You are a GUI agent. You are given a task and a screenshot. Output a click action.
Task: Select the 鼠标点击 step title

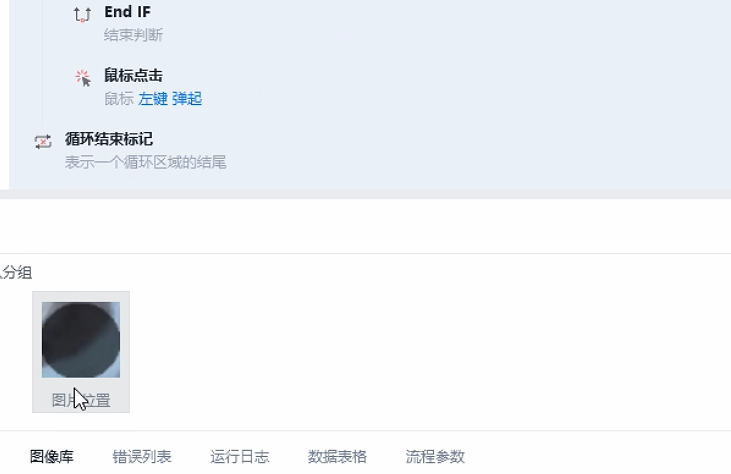(x=133, y=75)
